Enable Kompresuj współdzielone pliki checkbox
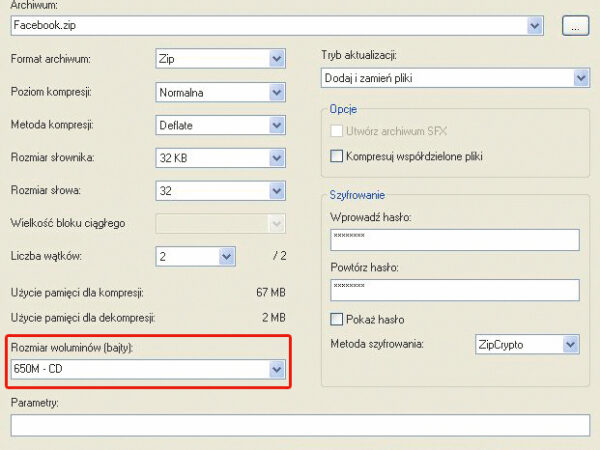This screenshot has width=600, height=450. pos(336,156)
